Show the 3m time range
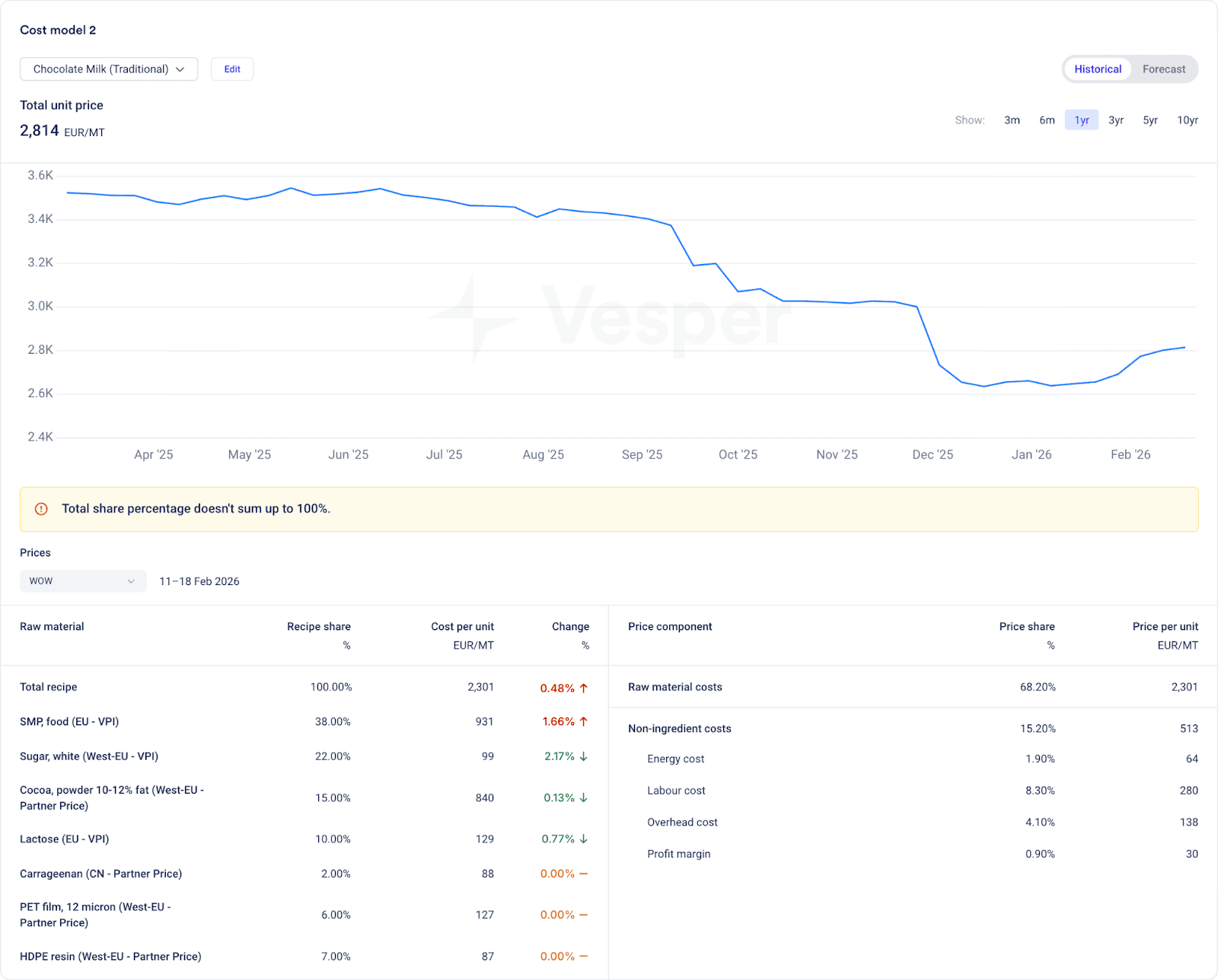Screen dimensions: 1218x980 coord(1012,120)
